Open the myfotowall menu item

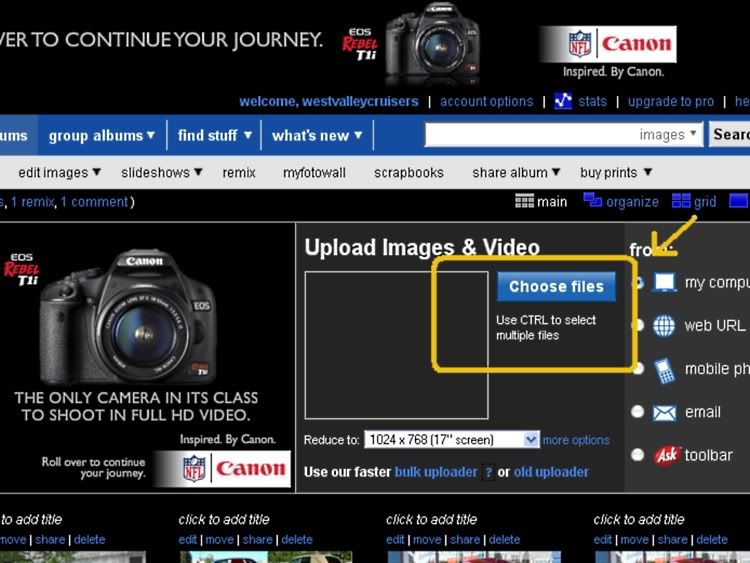coord(314,172)
